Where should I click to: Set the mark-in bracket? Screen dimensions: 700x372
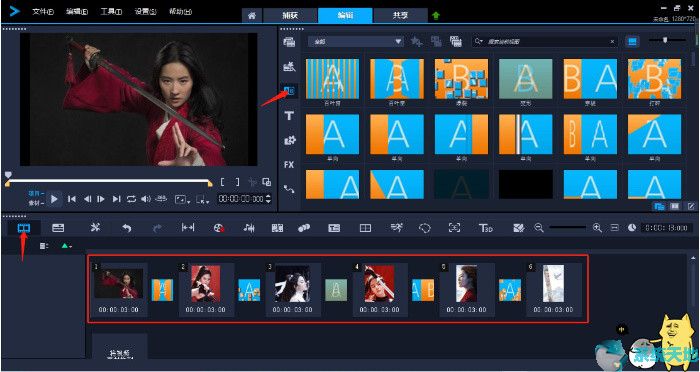click(223, 182)
